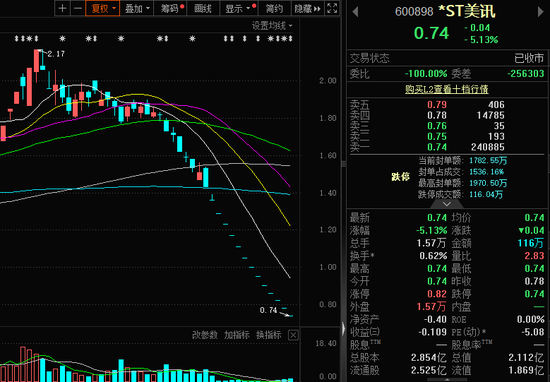Toggle 画线 drawing mode

[x=203, y=8]
